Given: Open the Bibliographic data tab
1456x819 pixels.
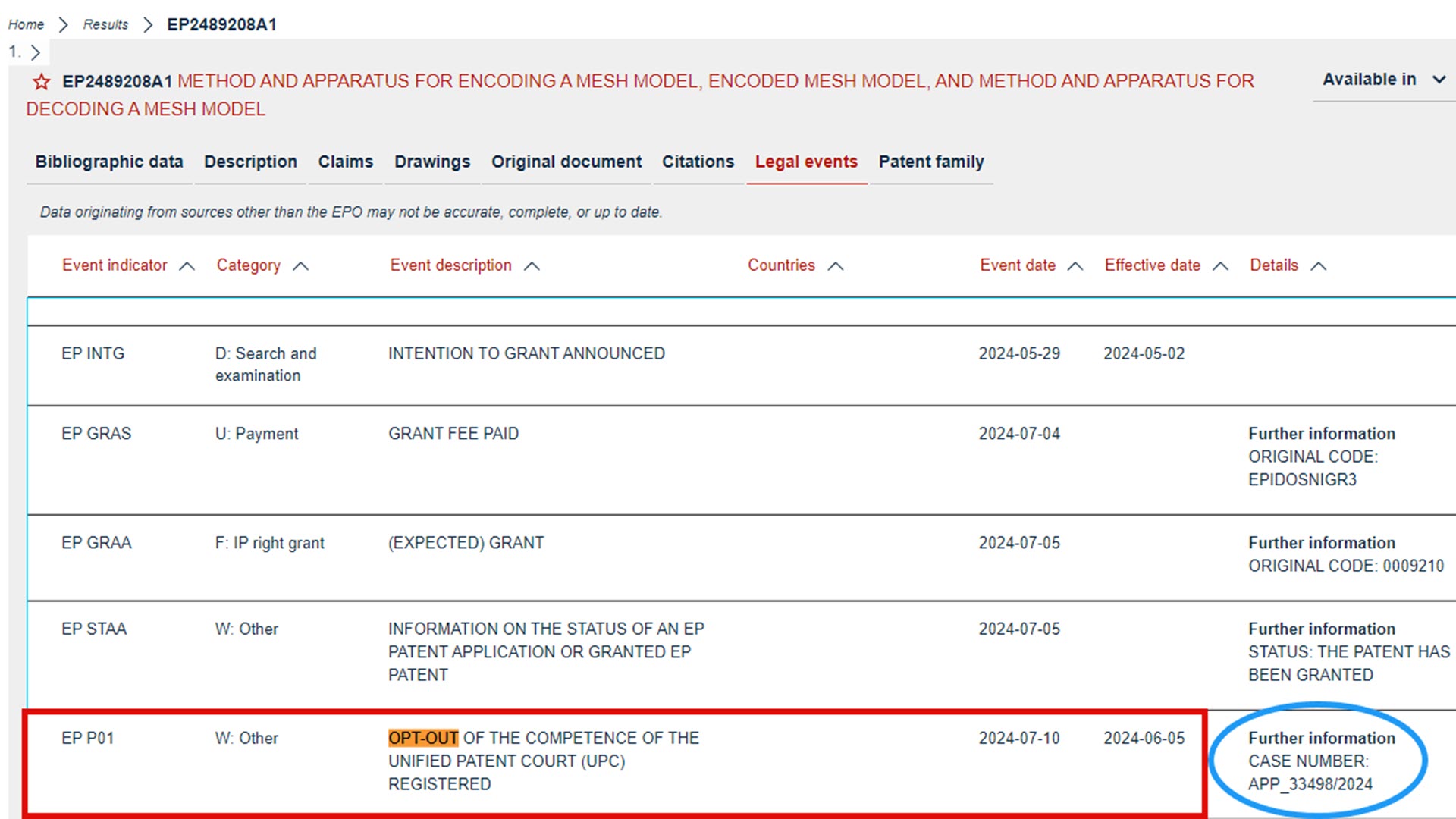Looking at the screenshot, I should (x=109, y=162).
